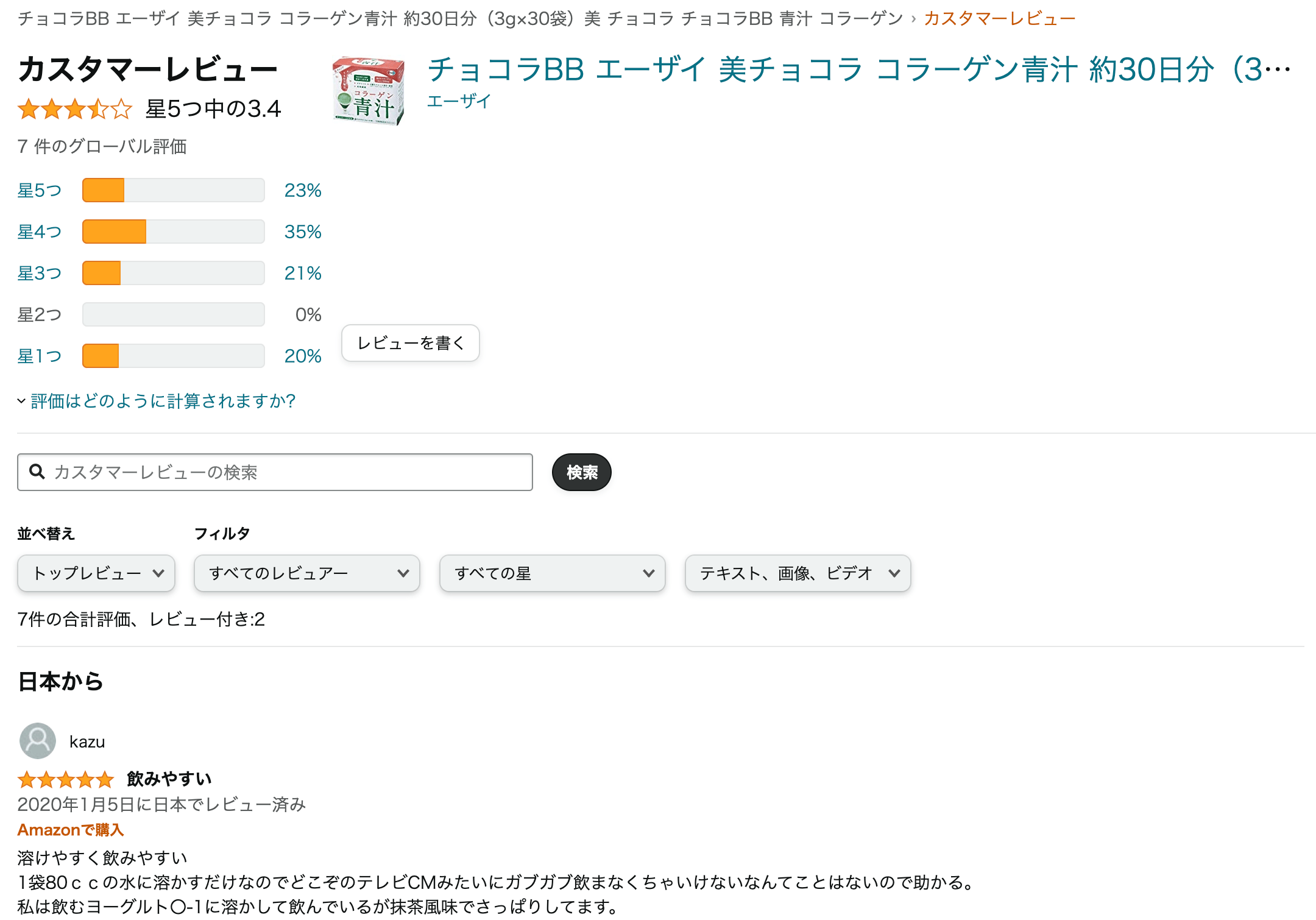This screenshot has width=1316, height=920.
Task: Filter reviews by 星5つ
Action: (x=40, y=191)
